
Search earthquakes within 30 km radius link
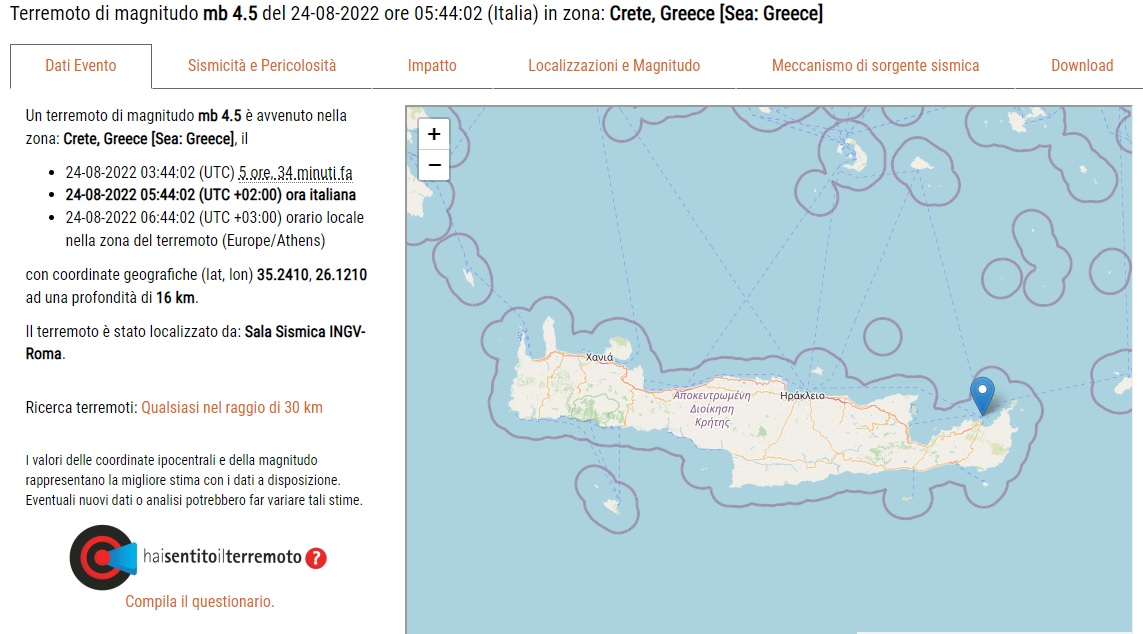pyautogui.click(x=232, y=407)
